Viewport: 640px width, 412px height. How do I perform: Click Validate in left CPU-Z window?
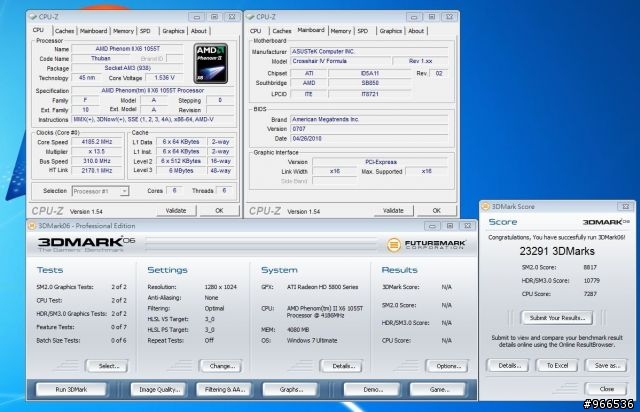[176, 211]
